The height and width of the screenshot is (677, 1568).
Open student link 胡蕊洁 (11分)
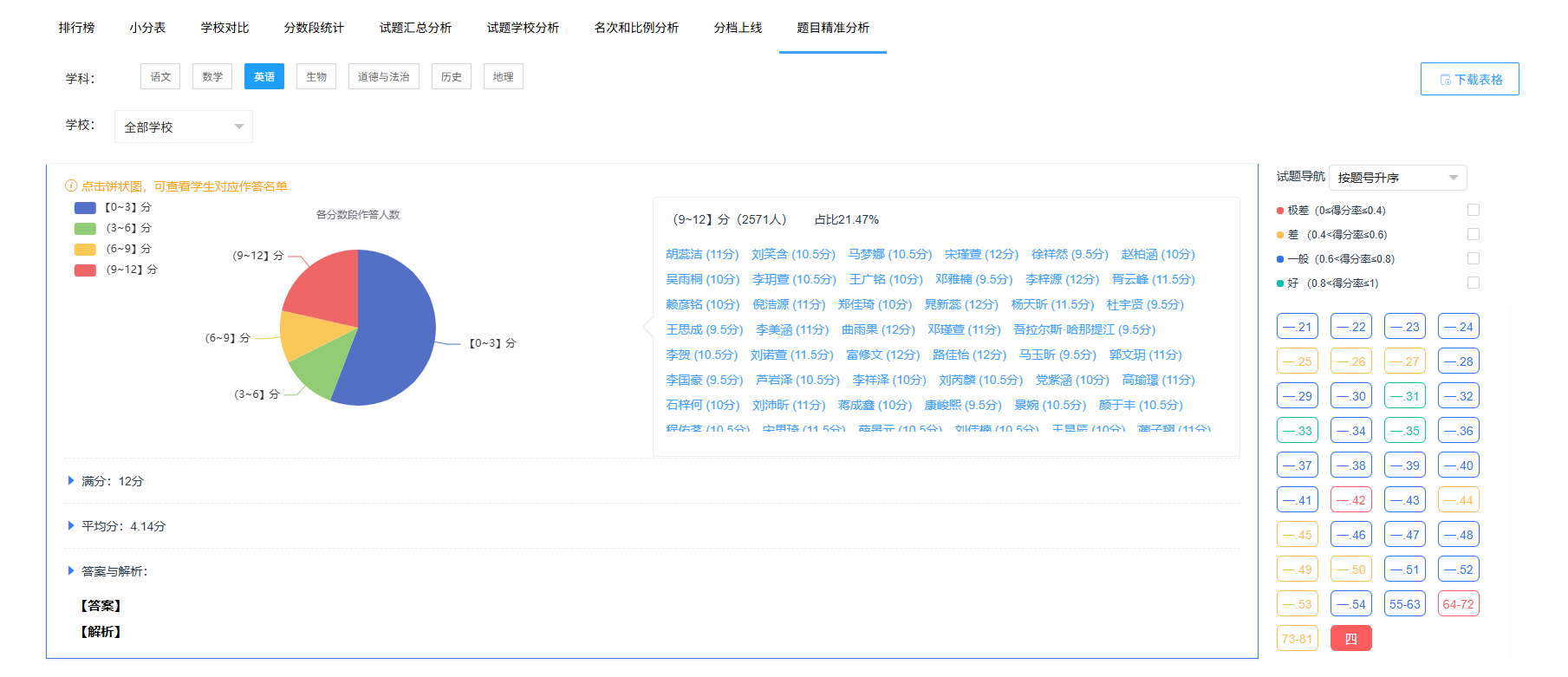pyautogui.click(x=702, y=254)
